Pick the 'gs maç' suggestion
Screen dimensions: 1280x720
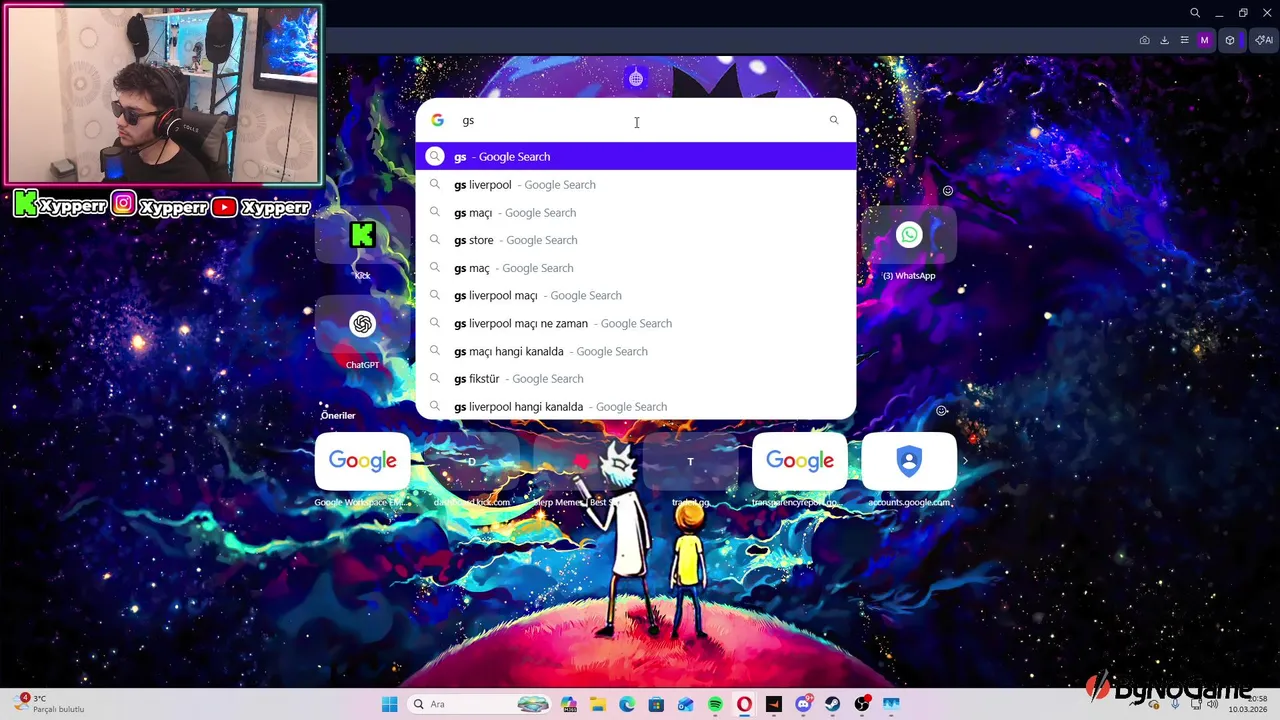636,268
